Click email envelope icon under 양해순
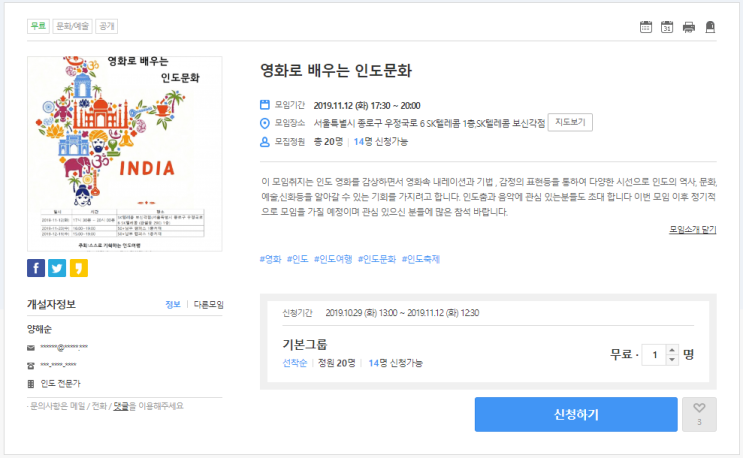The image size is (743, 458). [31, 348]
